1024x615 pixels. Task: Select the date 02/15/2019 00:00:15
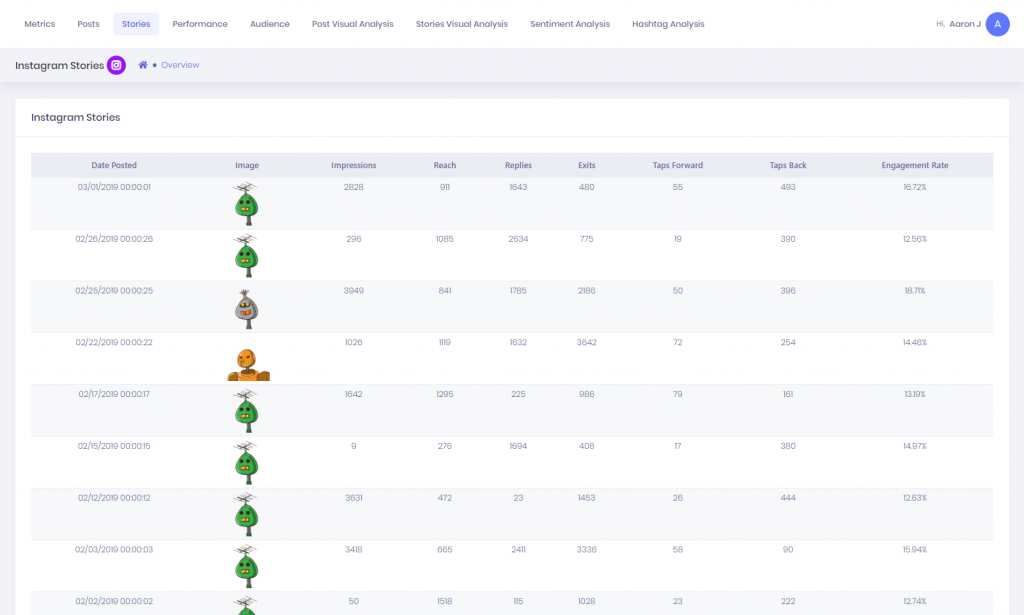[x=114, y=446]
